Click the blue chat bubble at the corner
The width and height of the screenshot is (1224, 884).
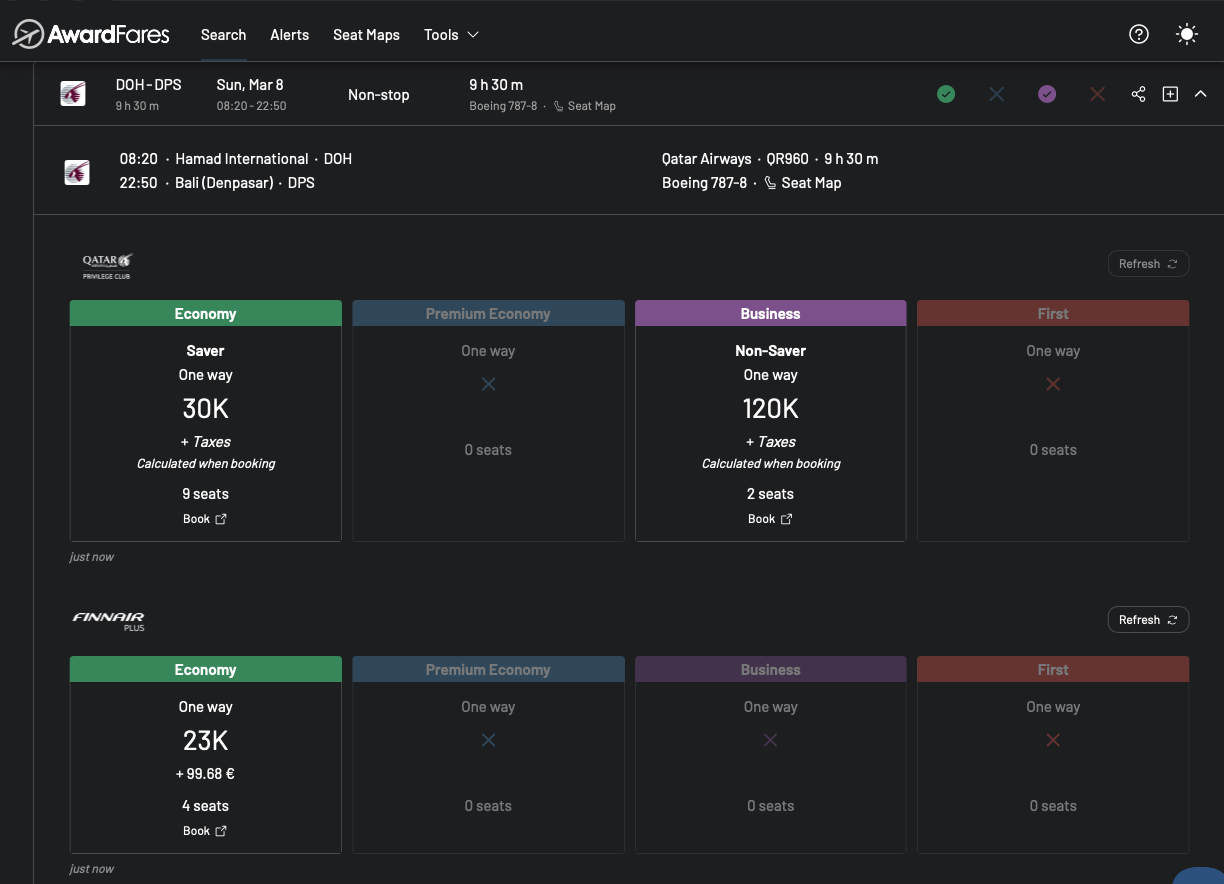click(x=1198, y=875)
